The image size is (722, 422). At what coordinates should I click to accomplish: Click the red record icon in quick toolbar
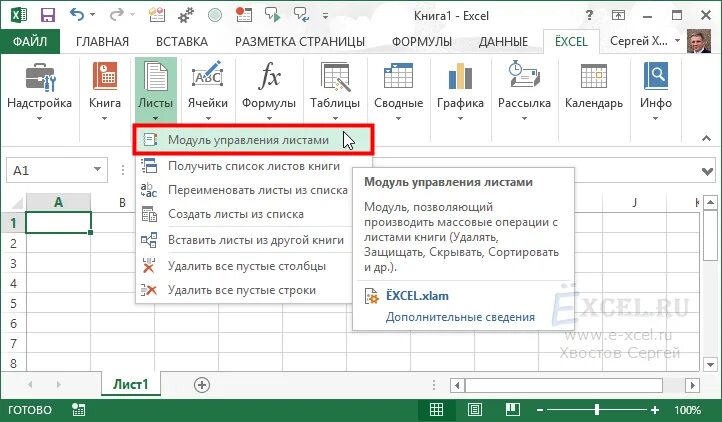pyautogui.click(x=244, y=15)
